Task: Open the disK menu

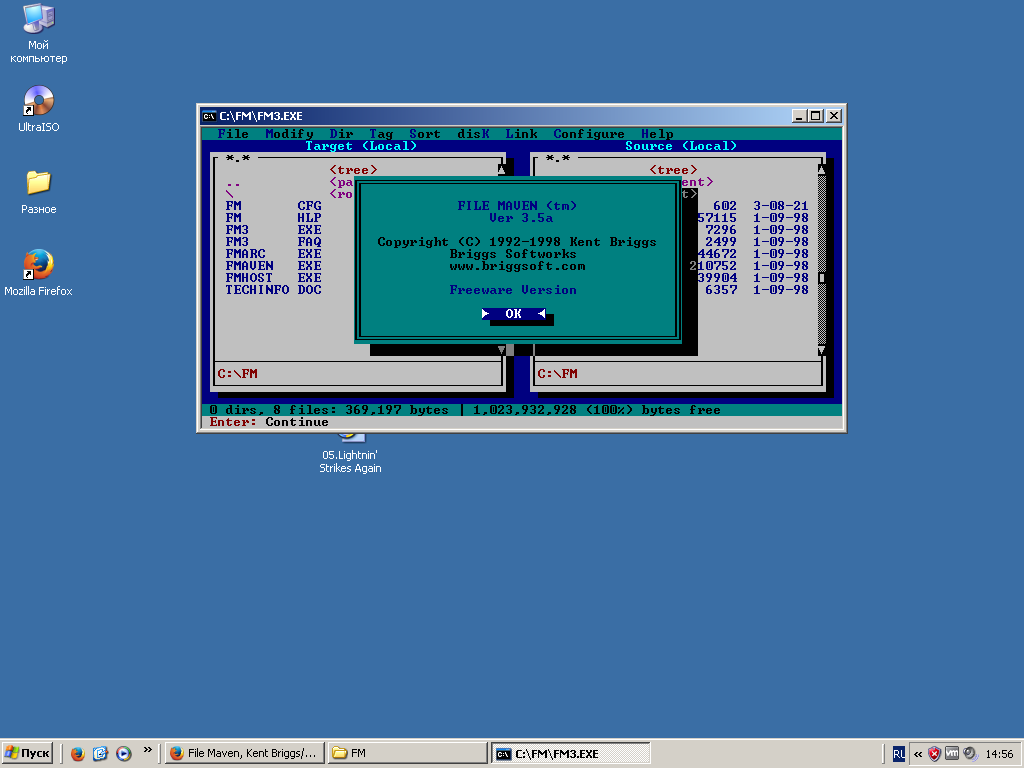Action: pos(473,133)
